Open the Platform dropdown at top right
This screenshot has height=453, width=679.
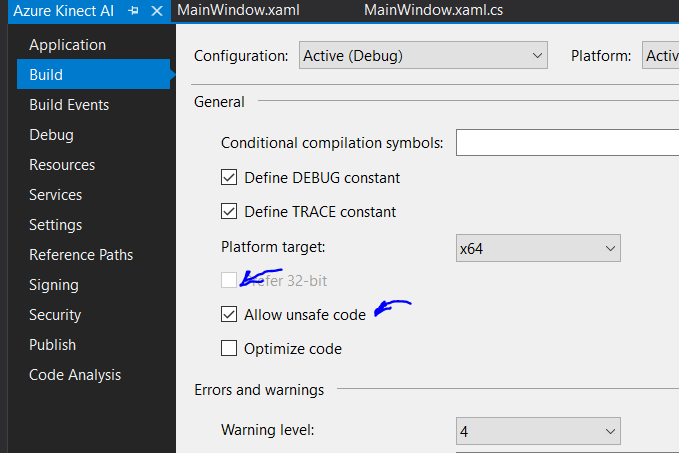[x=660, y=56]
